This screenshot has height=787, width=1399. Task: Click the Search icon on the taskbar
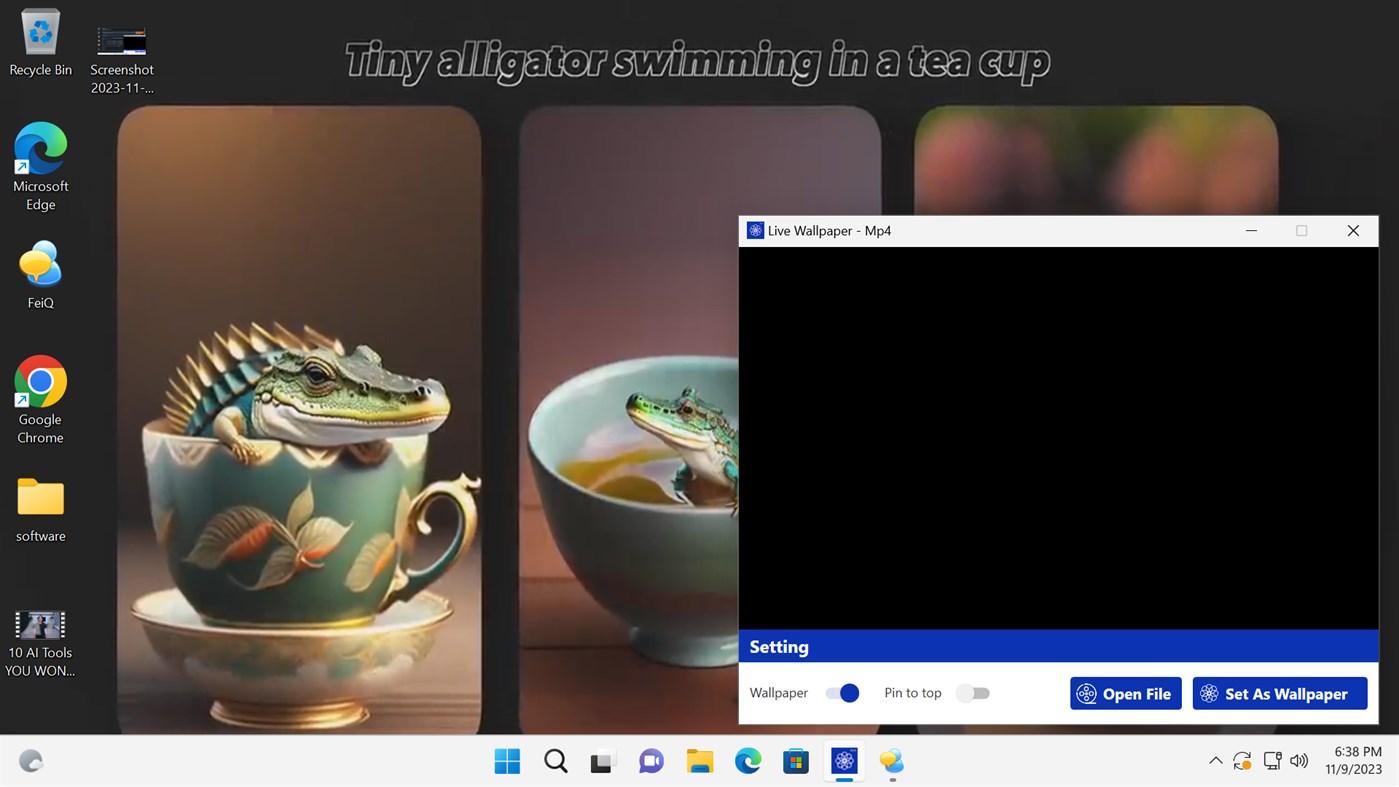click(x=555, y=760)
